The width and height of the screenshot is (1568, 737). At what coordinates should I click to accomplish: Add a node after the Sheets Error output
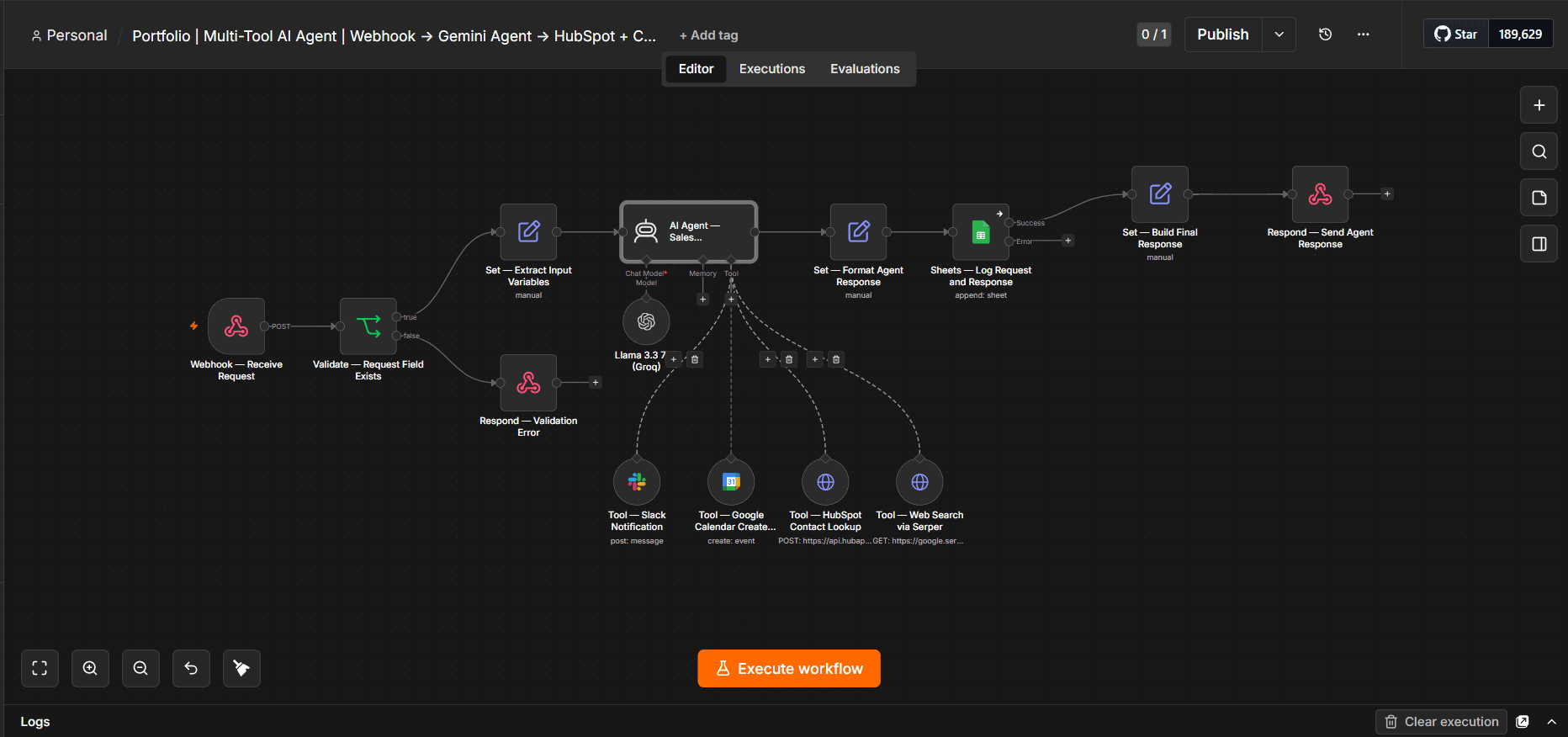coord(1068,241)
